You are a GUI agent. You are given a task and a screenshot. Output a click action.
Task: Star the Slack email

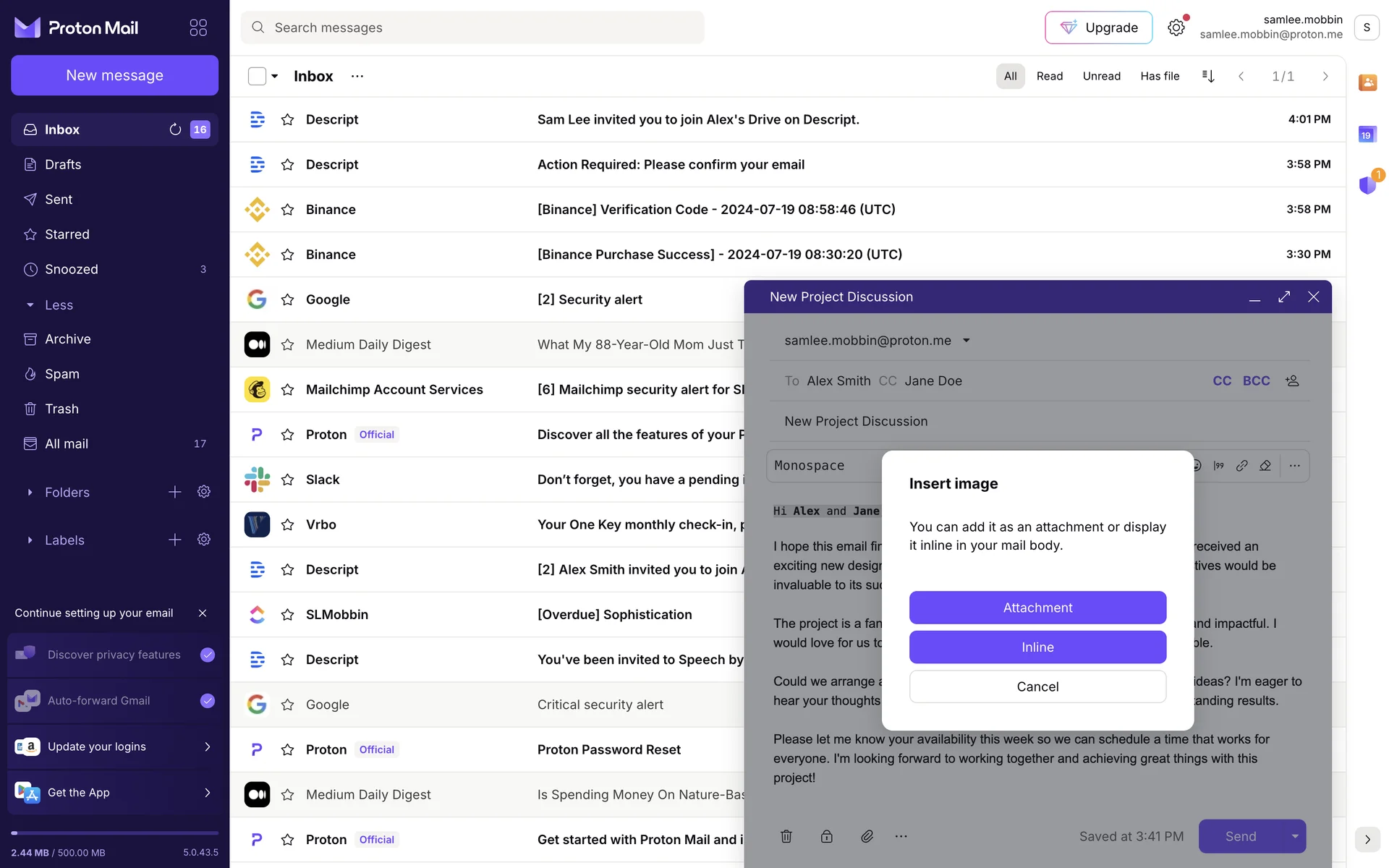pyautogui.click(x=287, y=480)
